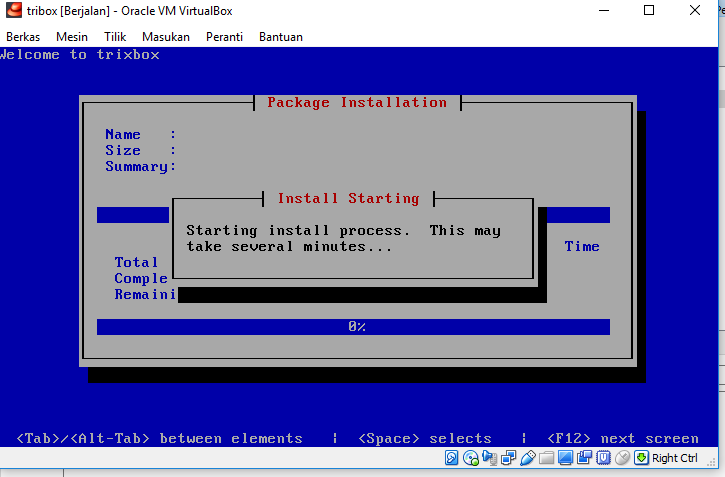Click the '<Space> selects' hint text

click(425, 438)
